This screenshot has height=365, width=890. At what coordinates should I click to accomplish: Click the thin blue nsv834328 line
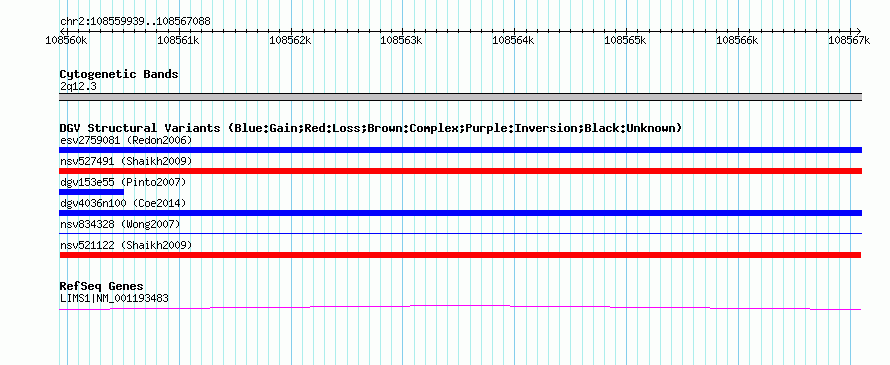pyautogui.click(x=460, y=233)
